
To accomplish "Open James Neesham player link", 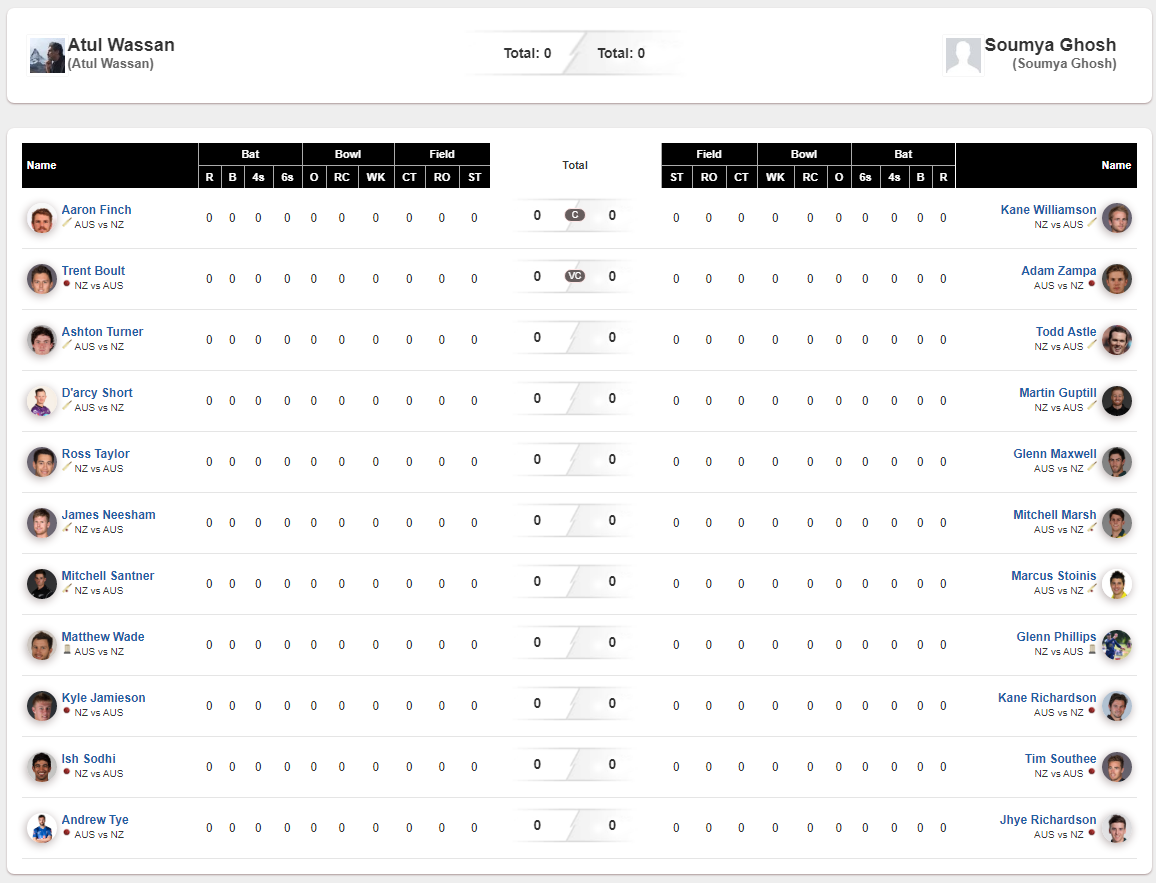I will click(108, 515).
